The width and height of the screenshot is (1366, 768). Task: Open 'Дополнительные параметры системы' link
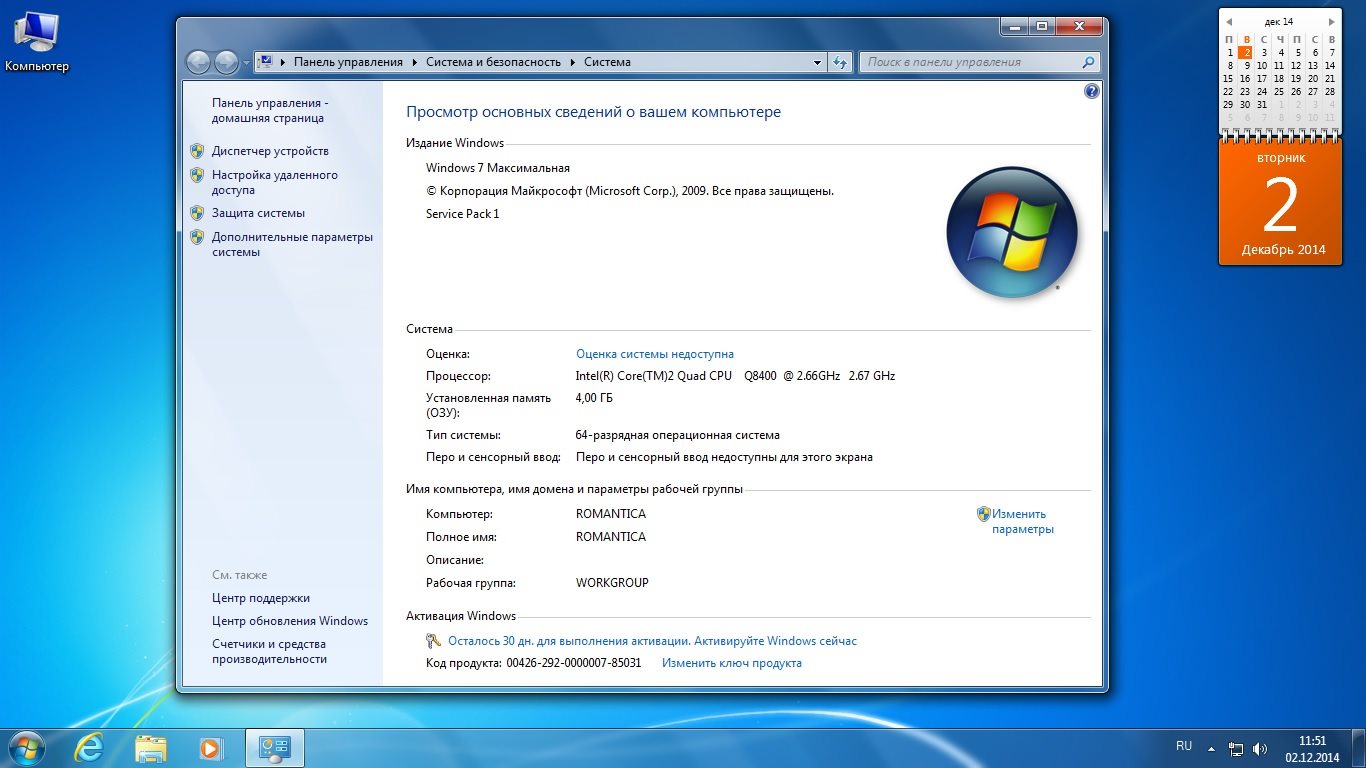[292, 244]
